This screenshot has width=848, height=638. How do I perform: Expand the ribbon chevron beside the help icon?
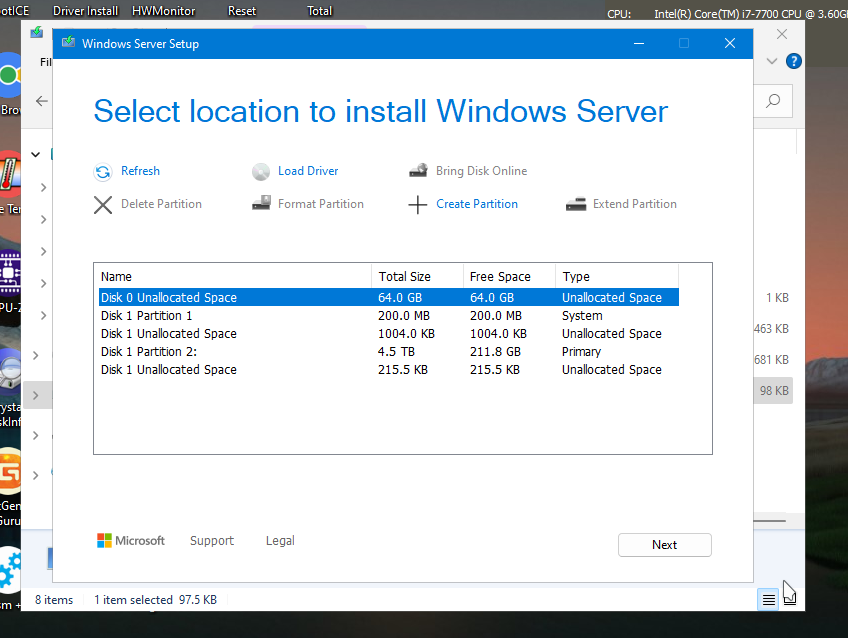pos(772,61)
